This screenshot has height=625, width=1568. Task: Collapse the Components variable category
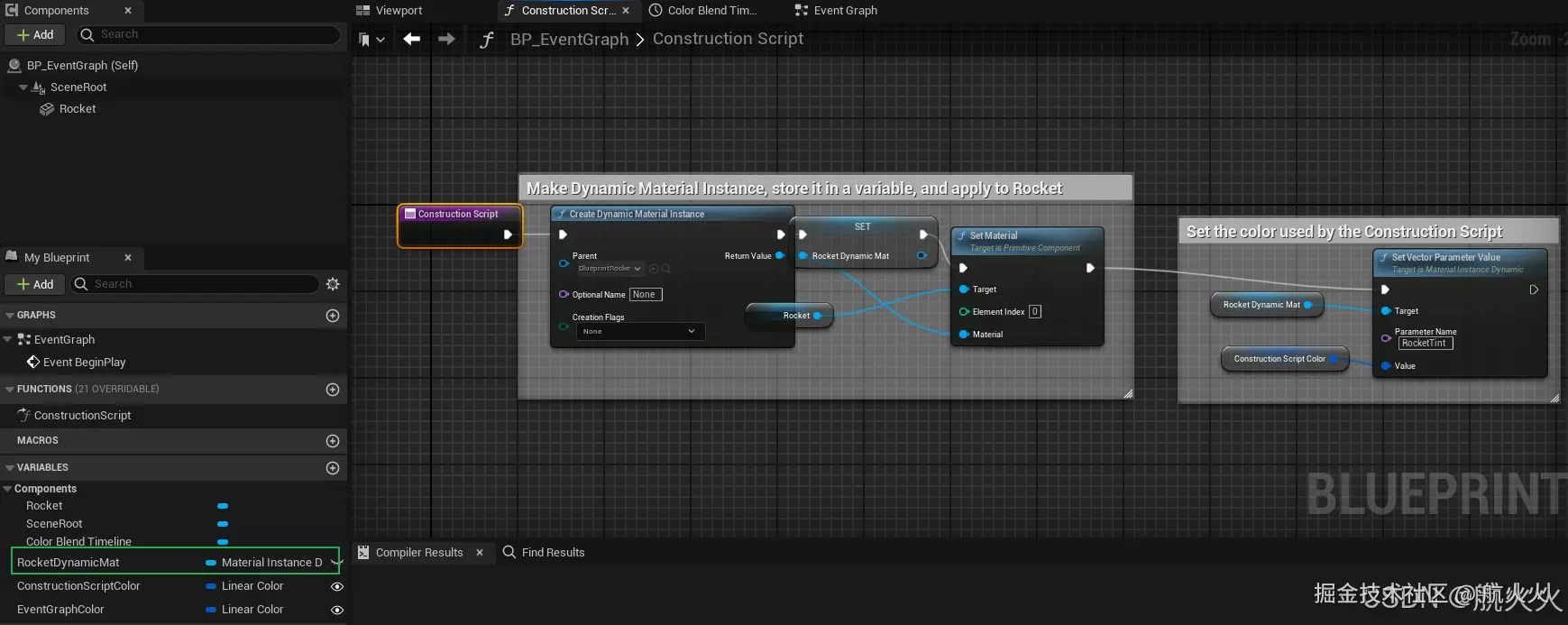coord(7,489)
